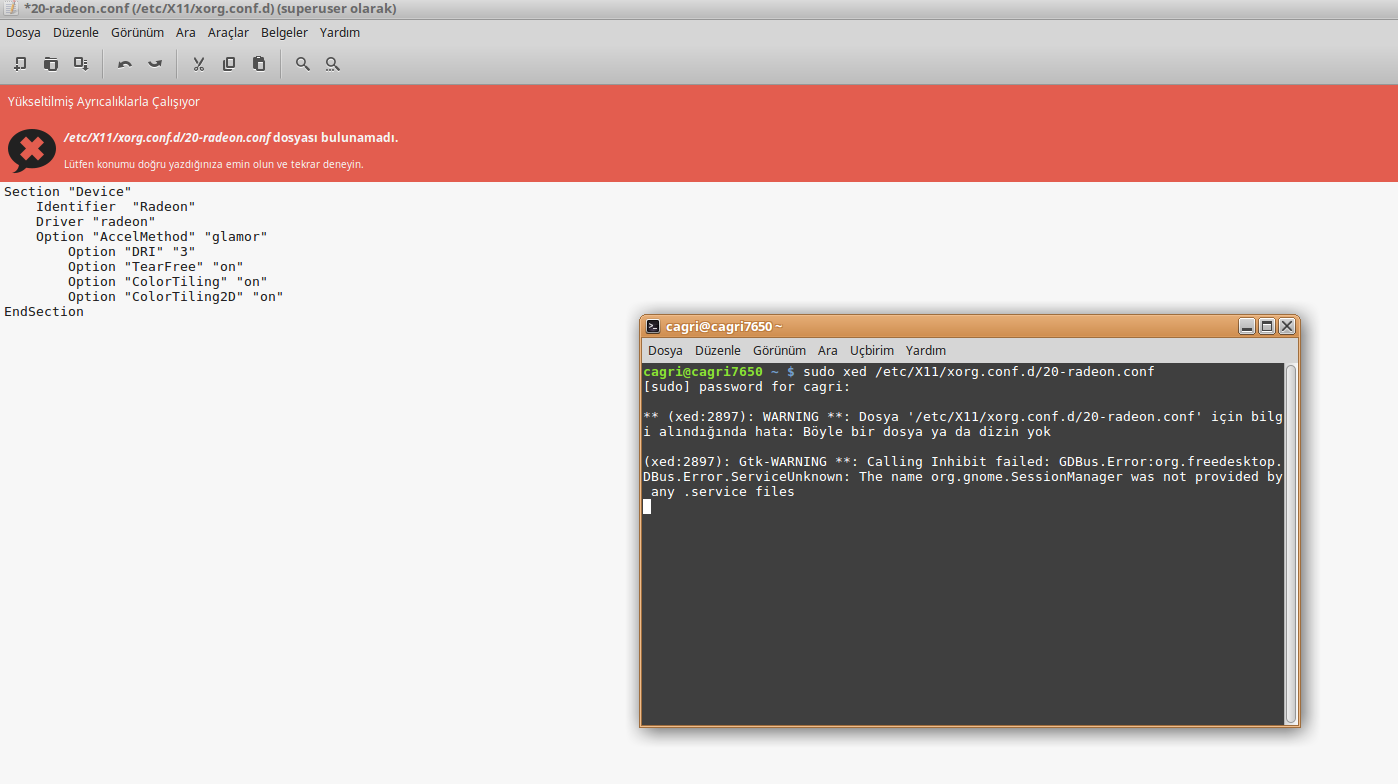
Task: Copy selection using toolbar icon
Action: (229, 64)
